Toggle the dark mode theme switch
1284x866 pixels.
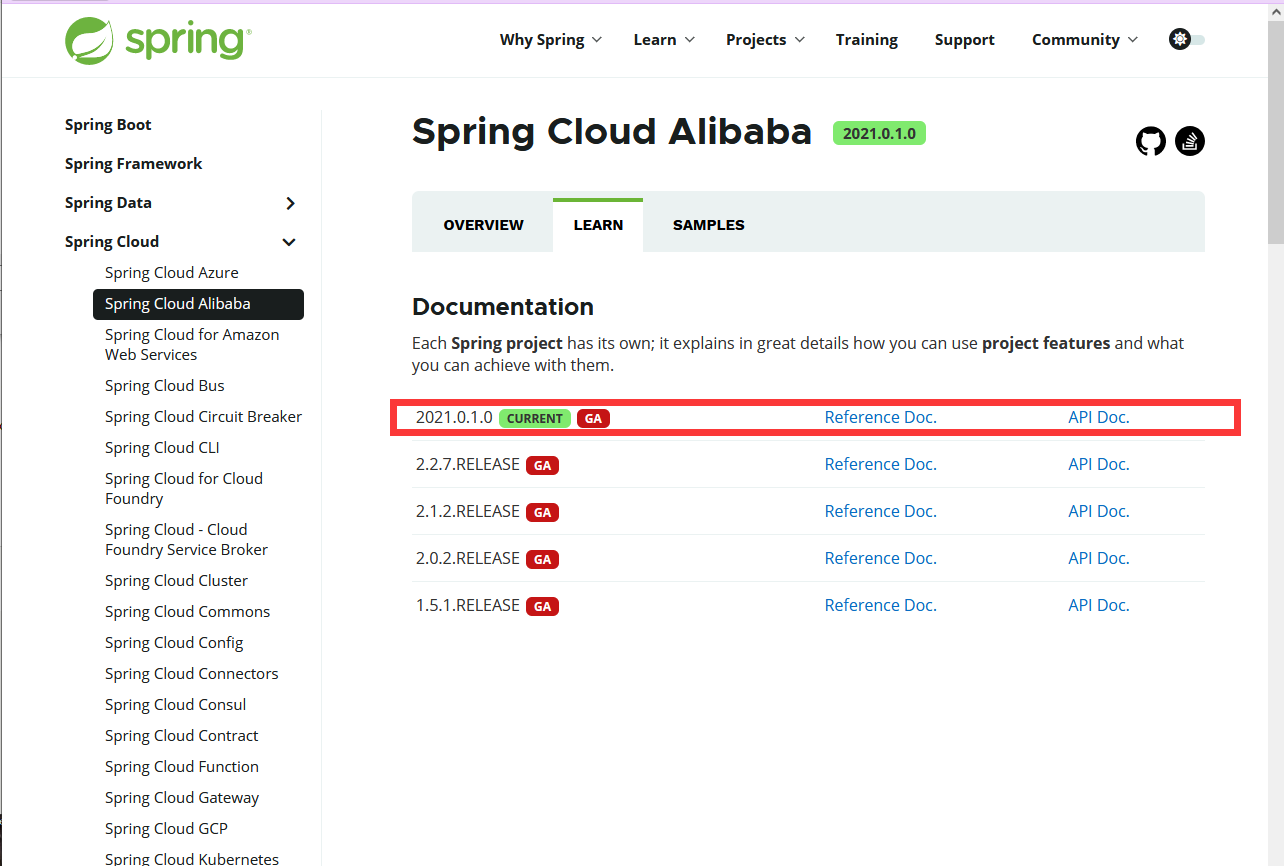[x=1187, y=39]
